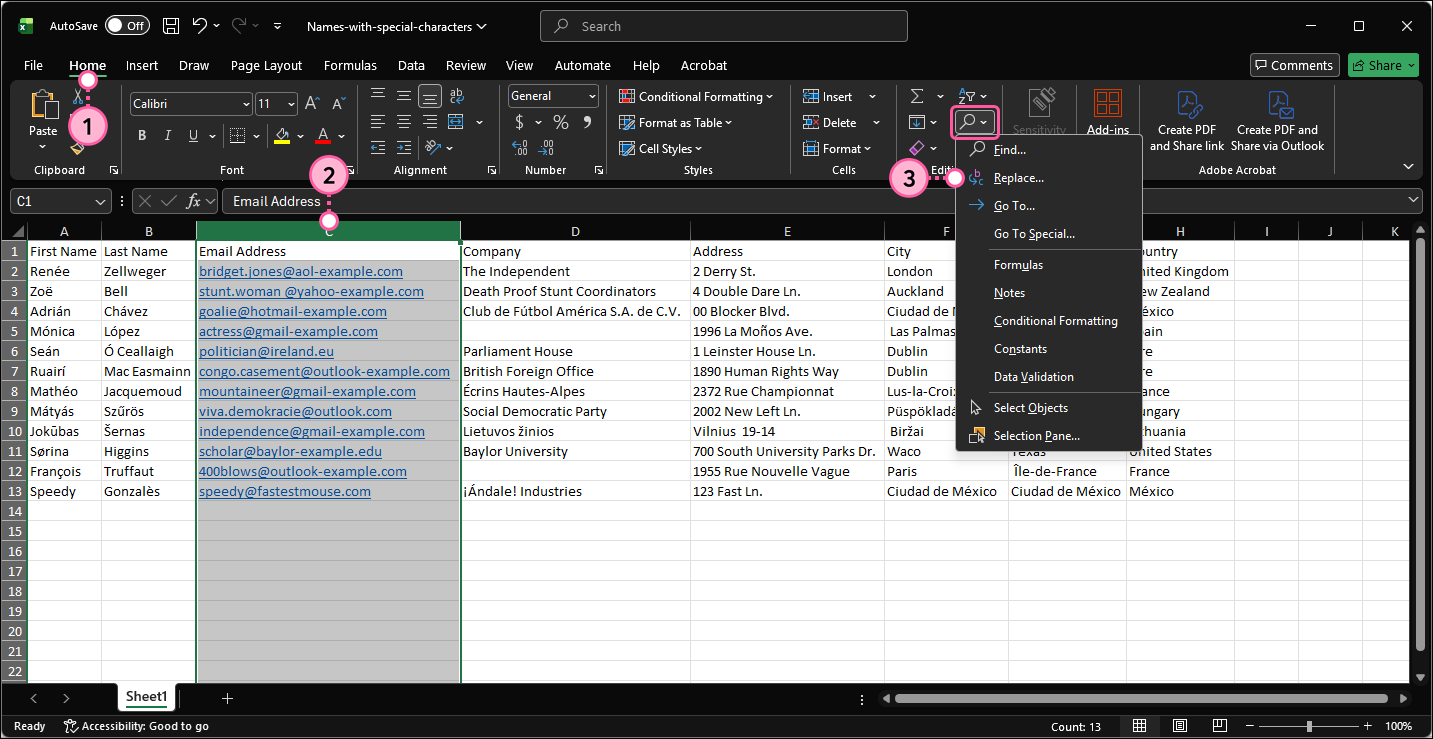Click the Increase Decimal icon
This screenshot has width=1433, height=739.
[x=519, y=148]
